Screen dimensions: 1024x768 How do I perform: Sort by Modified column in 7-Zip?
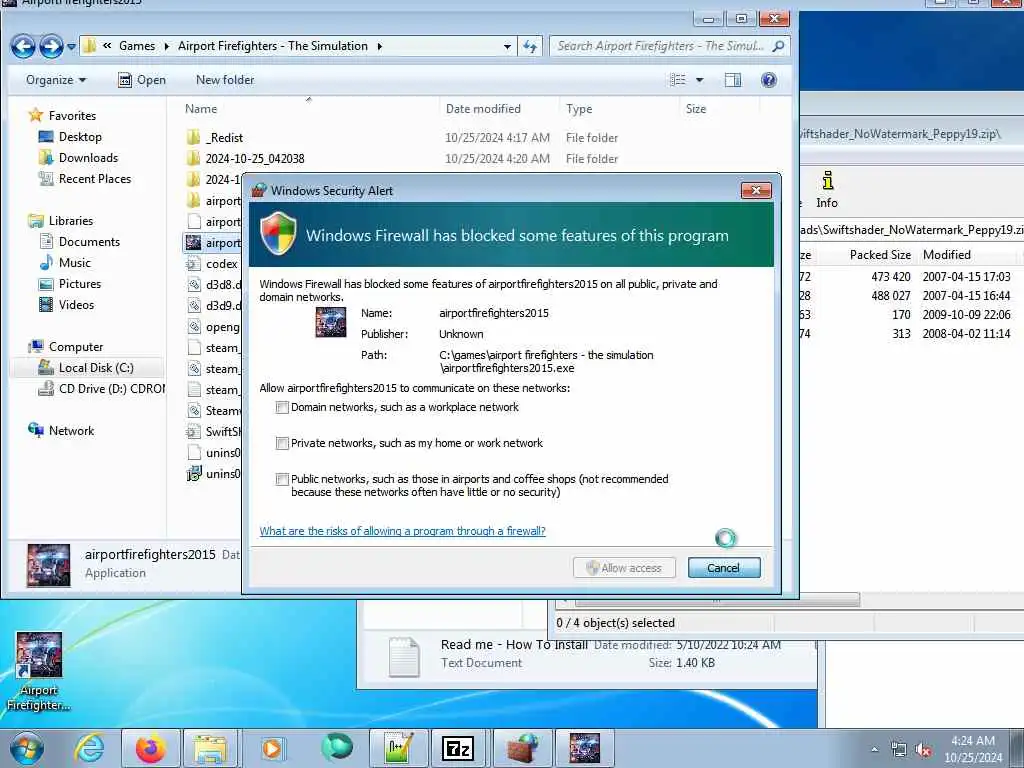946,255
